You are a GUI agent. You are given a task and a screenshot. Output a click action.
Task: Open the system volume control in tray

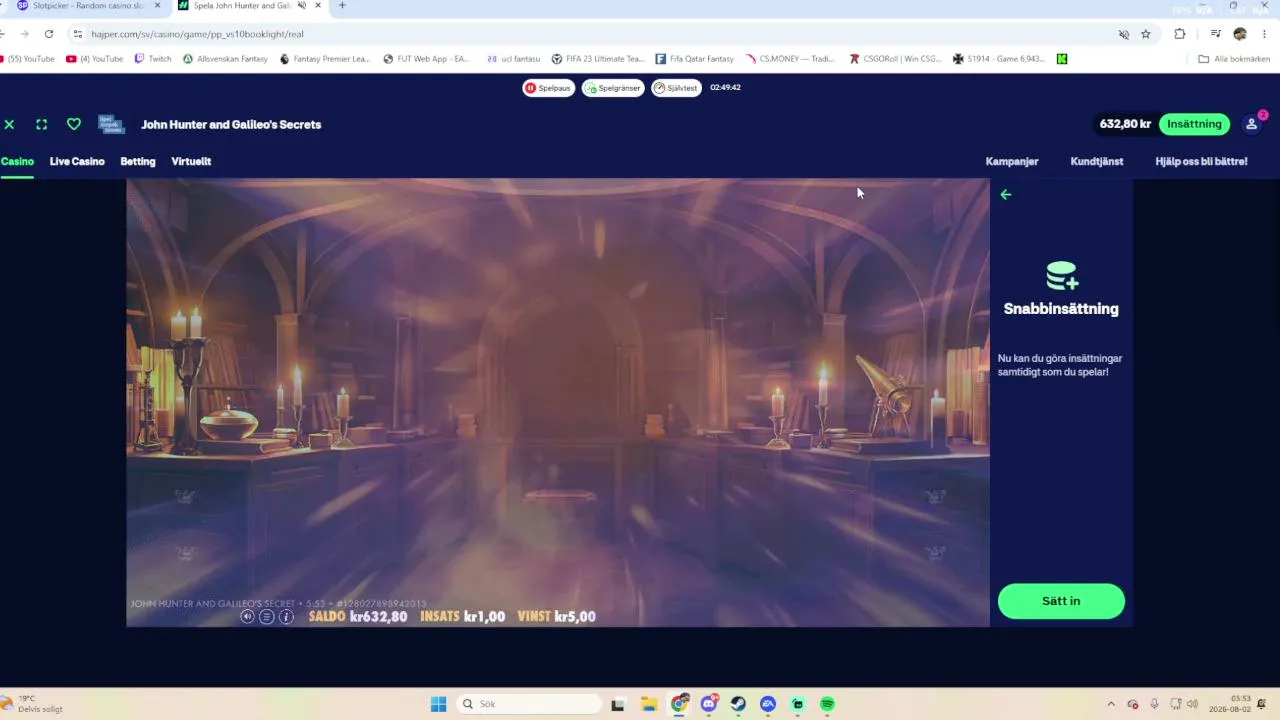(1192, 704)
